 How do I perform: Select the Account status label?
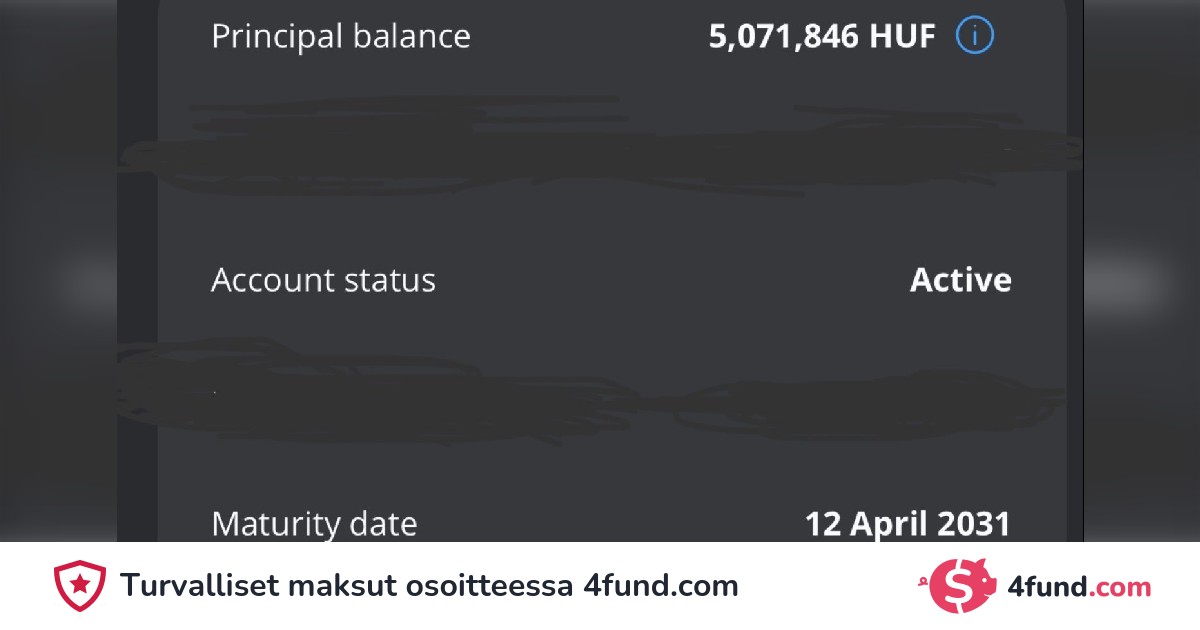pos(323,281)
